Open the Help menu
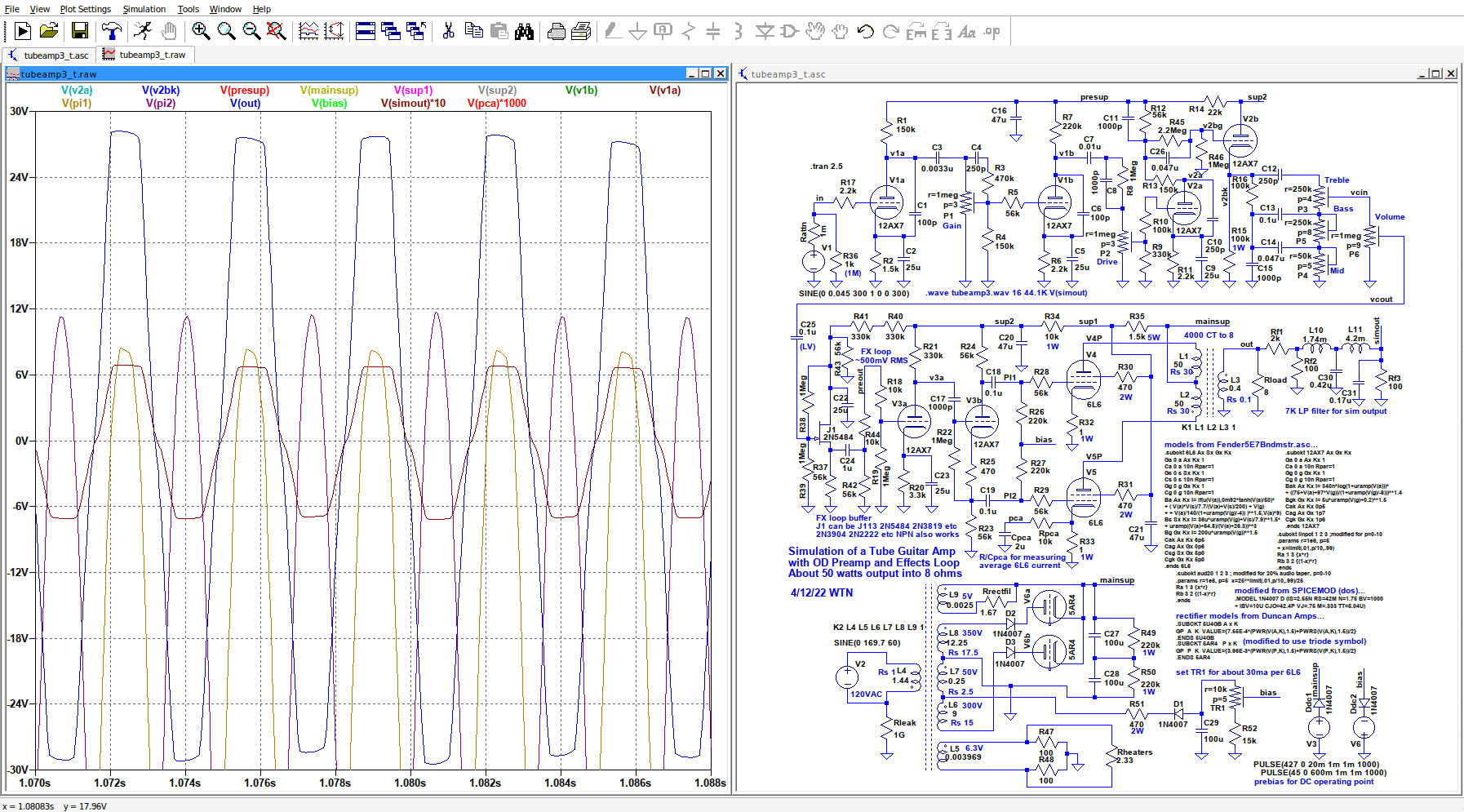The width and height of the screenshot is (1464, 812). (x=262, y=9)
